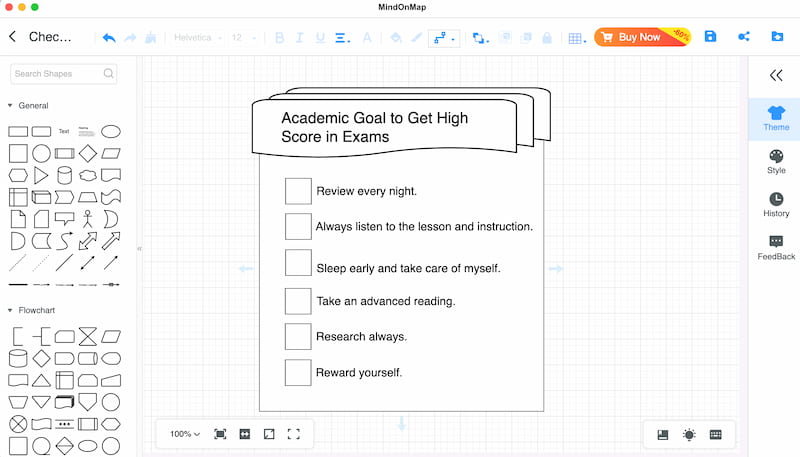Open the History panel
The image size is (800, 457).
pyautogui.click(x=776, y=205)
